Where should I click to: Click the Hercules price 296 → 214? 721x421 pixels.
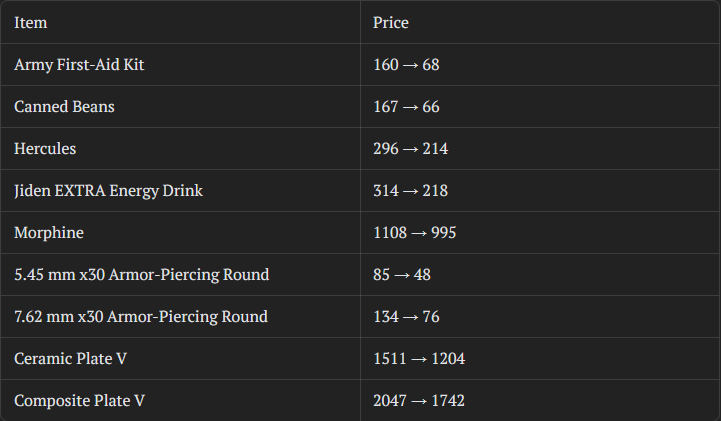pyautogui.click(x=410, y=148)
